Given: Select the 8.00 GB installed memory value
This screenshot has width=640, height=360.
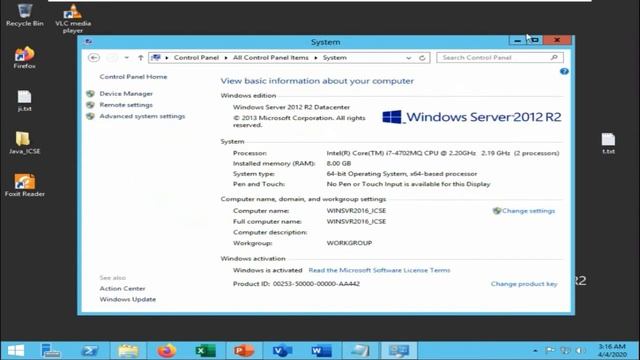Looking at the screenshot, I should (x=339, y=163).
